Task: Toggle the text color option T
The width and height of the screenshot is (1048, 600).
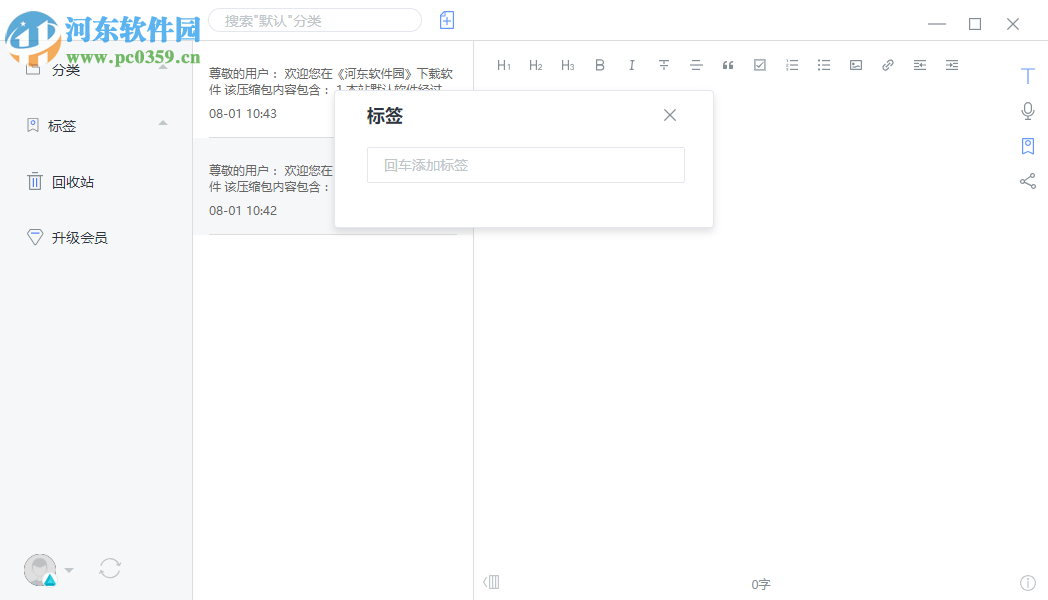Action: click(1027, 75)
